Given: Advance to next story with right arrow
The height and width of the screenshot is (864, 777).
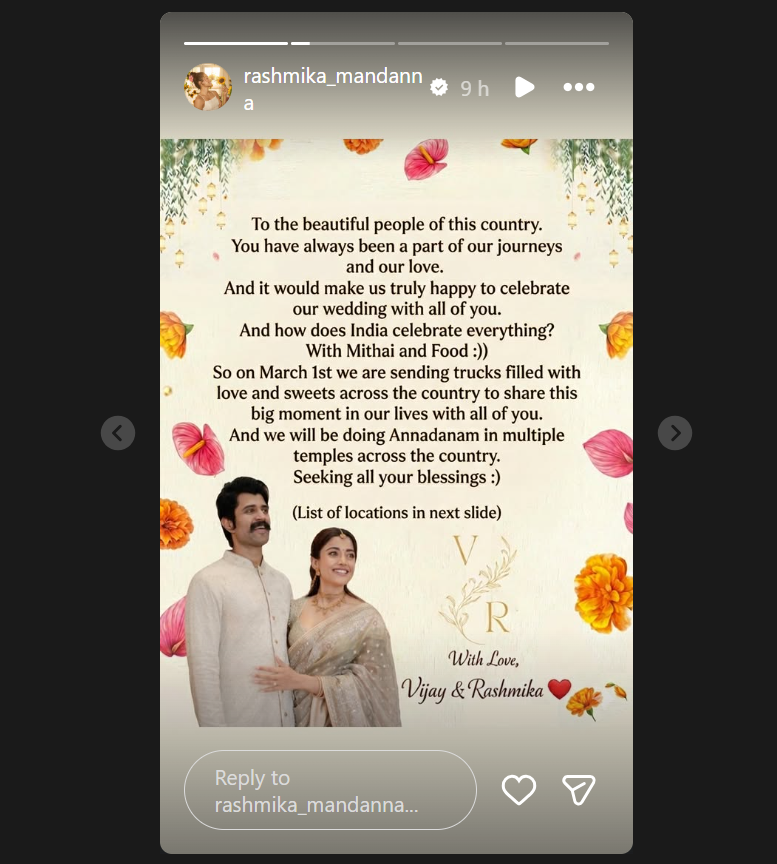Looking at the screenshot, I should [675, 433].
